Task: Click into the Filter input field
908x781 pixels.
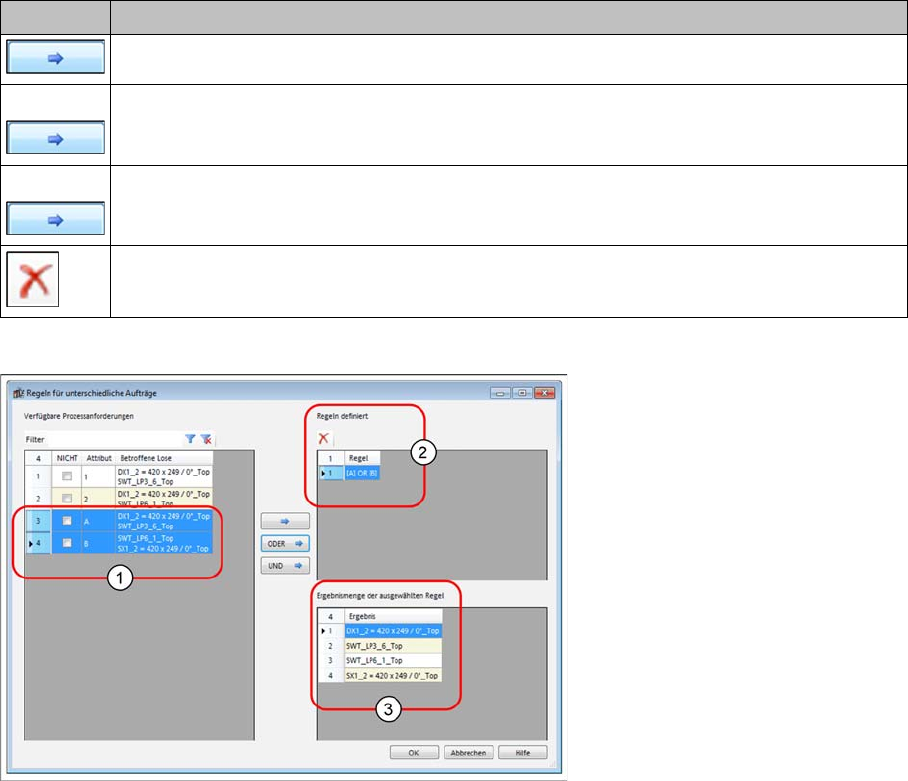Action: (x=113, y=439)
